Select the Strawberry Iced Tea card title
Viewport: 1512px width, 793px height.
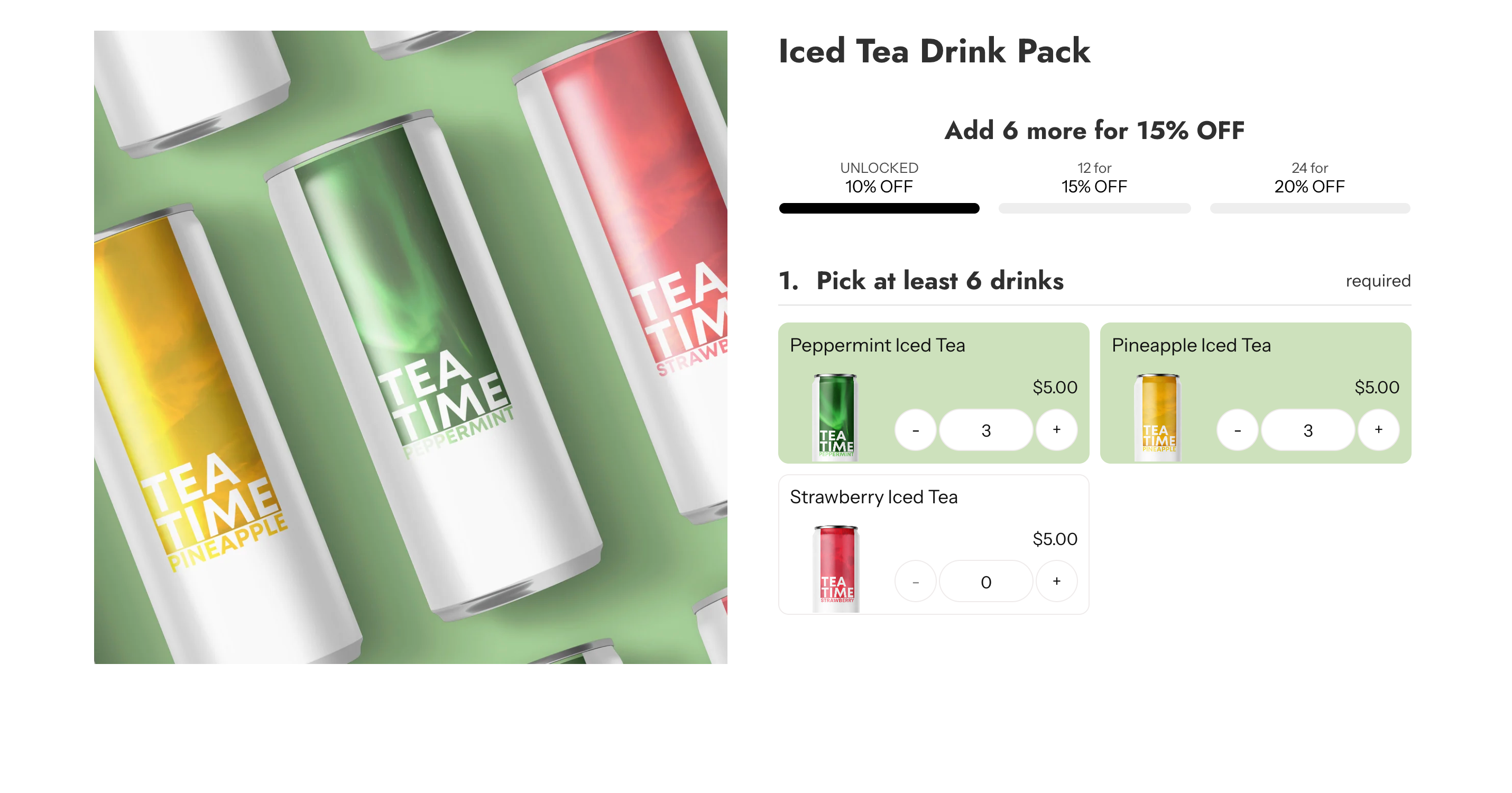tap(873, 496)
